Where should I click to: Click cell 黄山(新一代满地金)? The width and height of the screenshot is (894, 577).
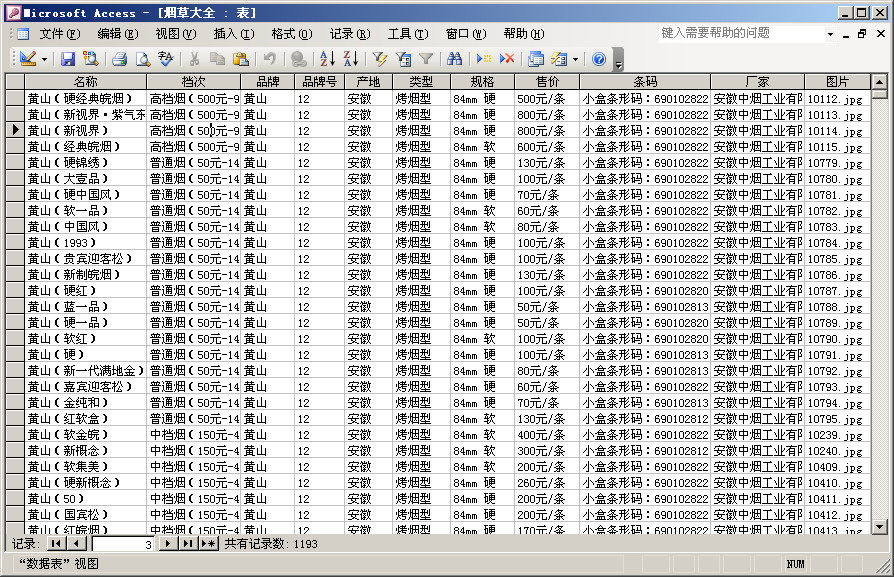pos(86,371)
